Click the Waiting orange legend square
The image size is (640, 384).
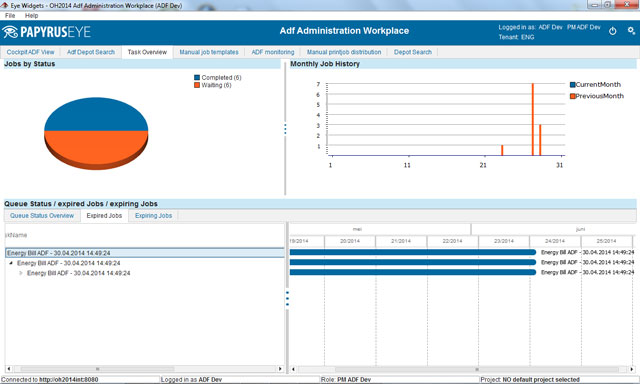coord(197,85)
